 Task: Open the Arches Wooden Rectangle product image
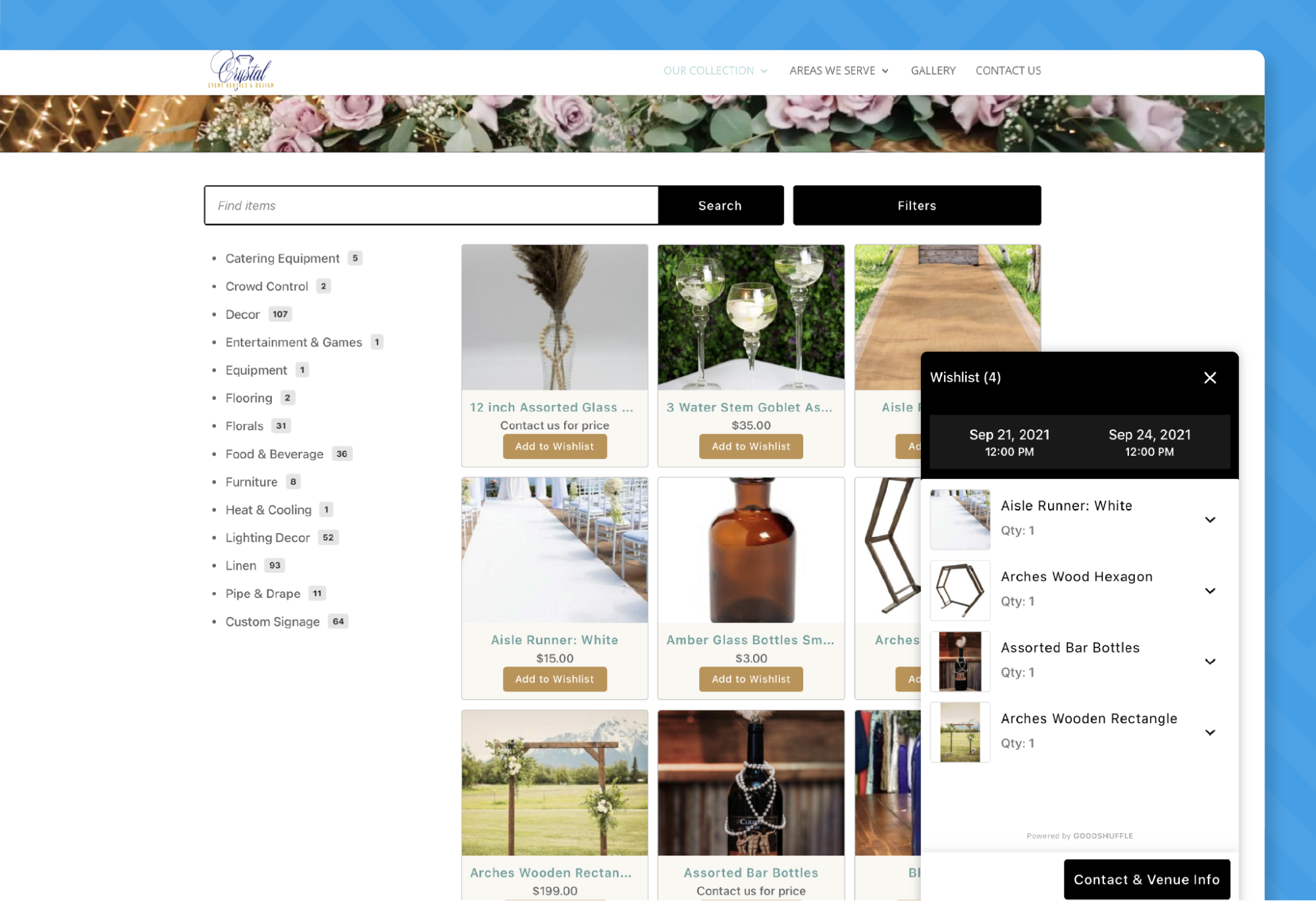pyautogui.click(x=554, y=783)
